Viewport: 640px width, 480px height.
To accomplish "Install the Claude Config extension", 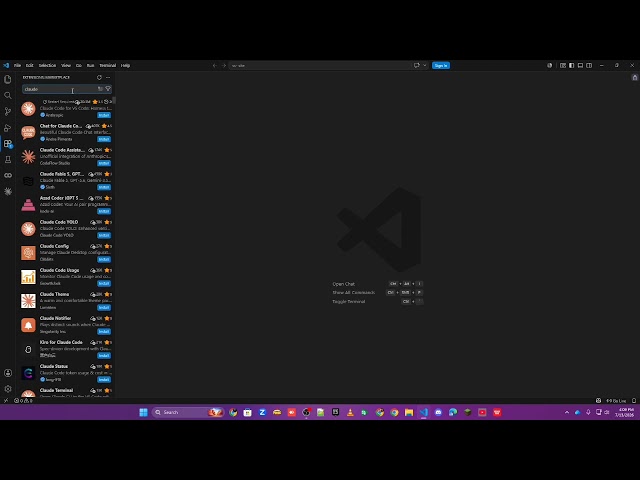I will 104,259.
